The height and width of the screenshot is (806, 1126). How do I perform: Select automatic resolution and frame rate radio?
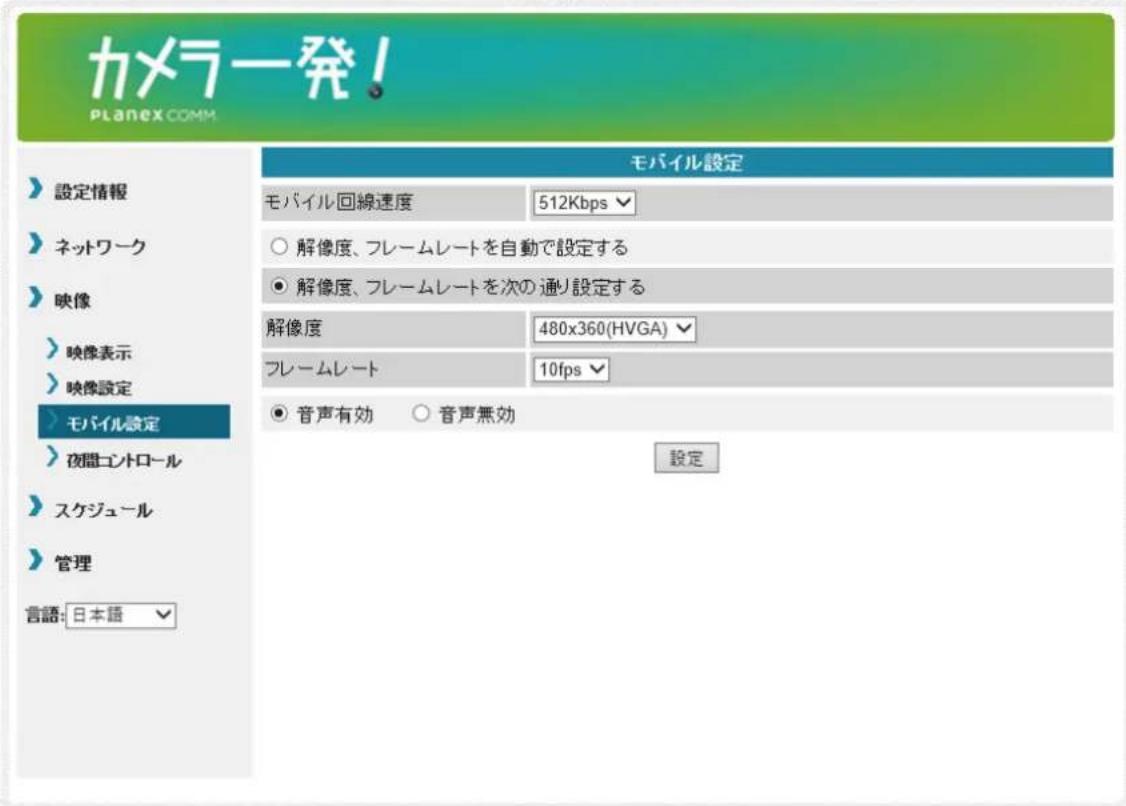[279, 247]
